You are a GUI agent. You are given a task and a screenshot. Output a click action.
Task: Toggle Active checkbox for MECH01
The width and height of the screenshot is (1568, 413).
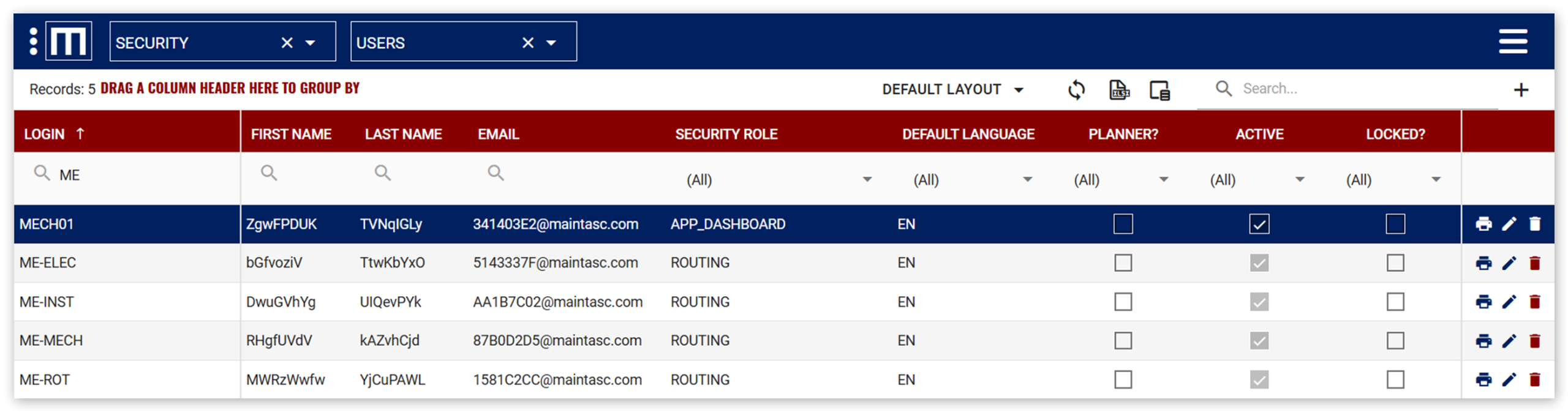pos(1259,224)
